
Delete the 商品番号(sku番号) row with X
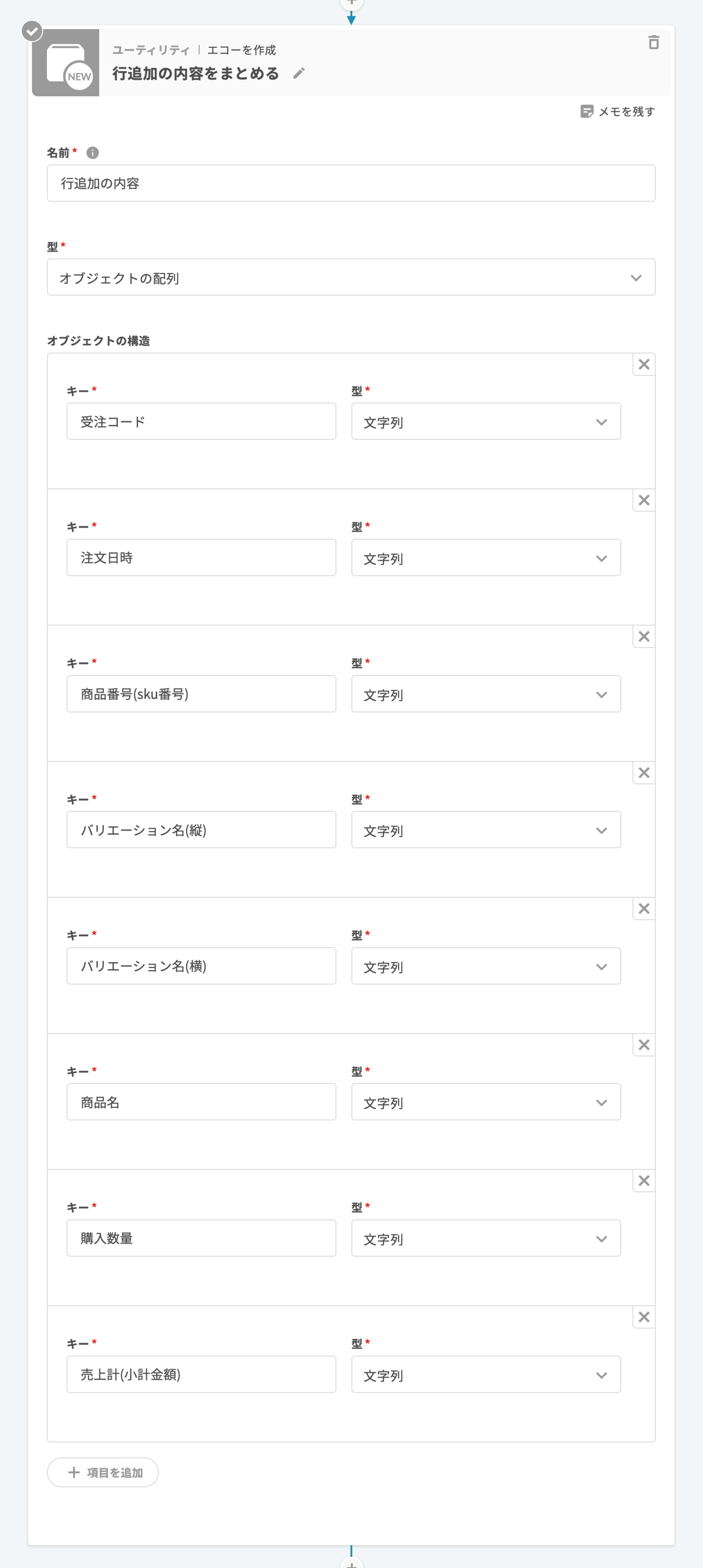[x=644, y=637]
